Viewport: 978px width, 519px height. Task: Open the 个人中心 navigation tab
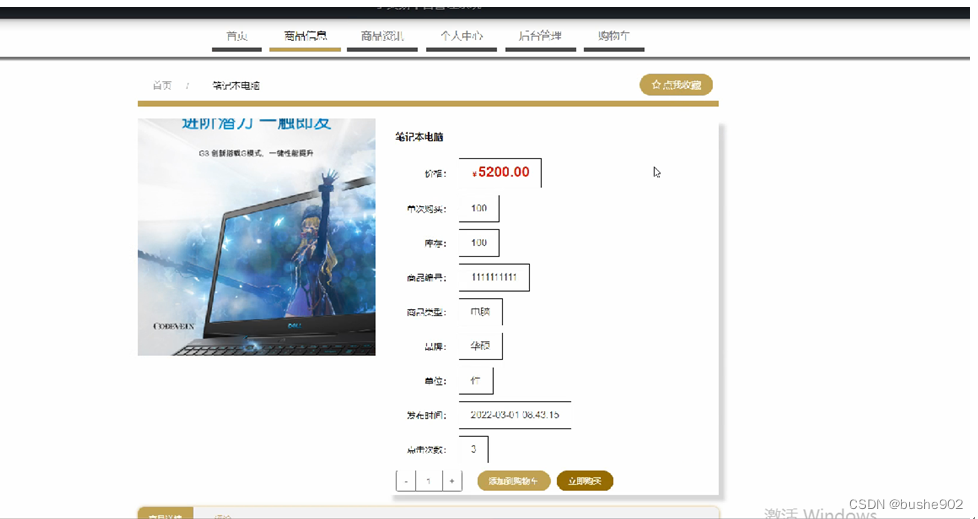coord(462,37)
